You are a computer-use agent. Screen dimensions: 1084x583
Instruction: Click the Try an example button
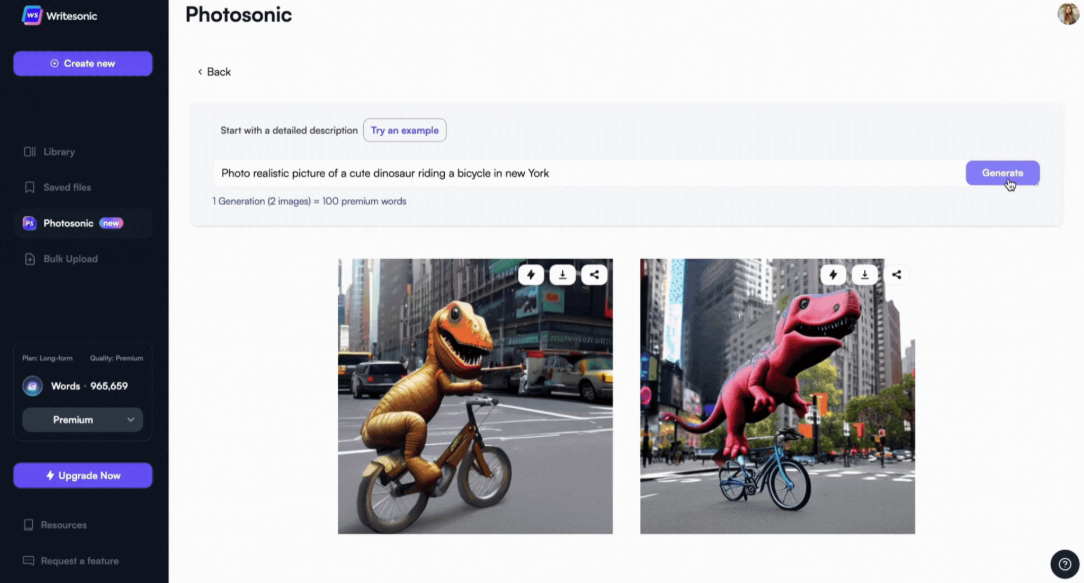point(404,130)
